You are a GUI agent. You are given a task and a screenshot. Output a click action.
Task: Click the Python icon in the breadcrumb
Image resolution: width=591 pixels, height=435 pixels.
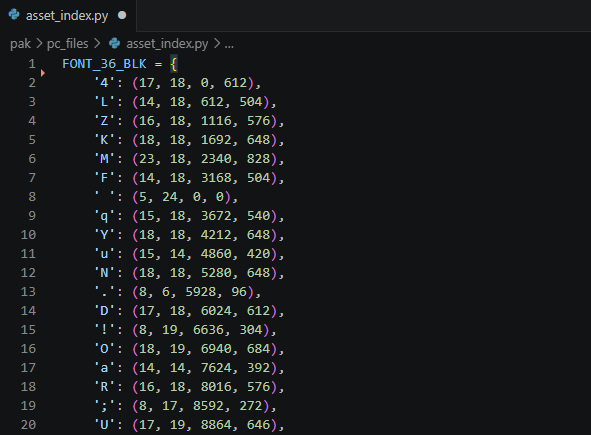pyautogui.click(x=115, y=43)
